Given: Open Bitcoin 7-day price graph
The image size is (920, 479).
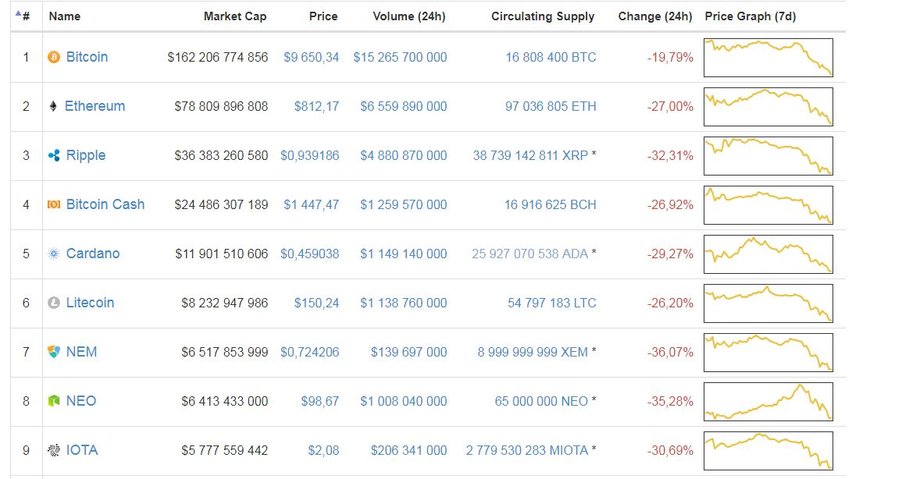Looking at the screenshot, I should 768,58.
